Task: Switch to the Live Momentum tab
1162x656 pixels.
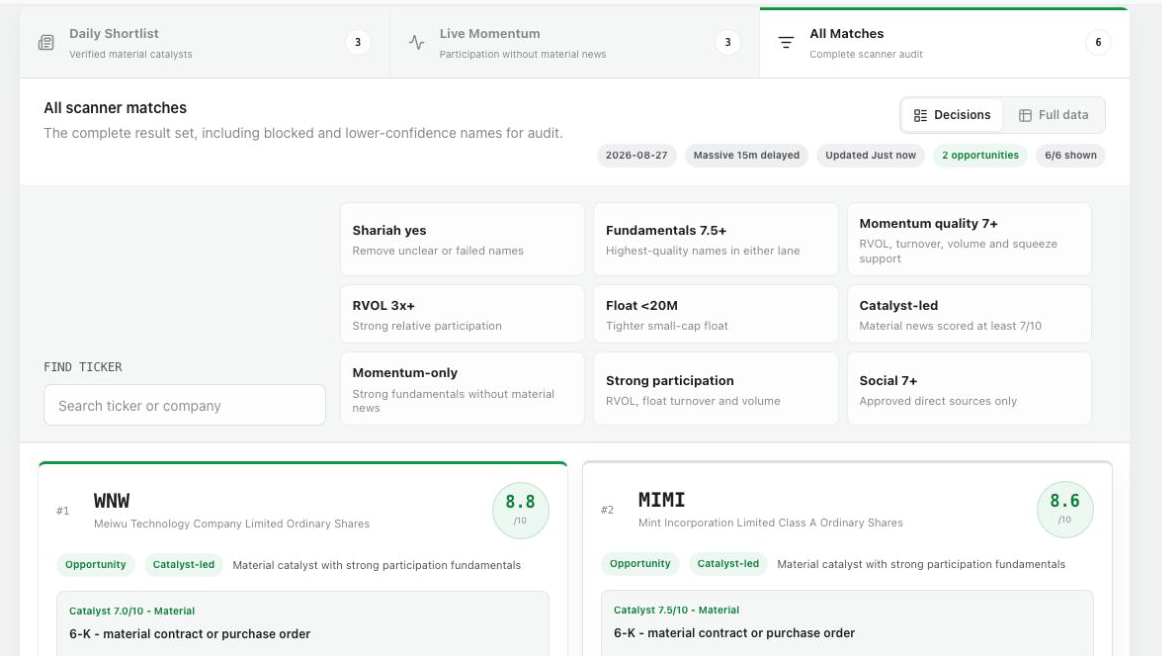Action: tap(574, 43)
